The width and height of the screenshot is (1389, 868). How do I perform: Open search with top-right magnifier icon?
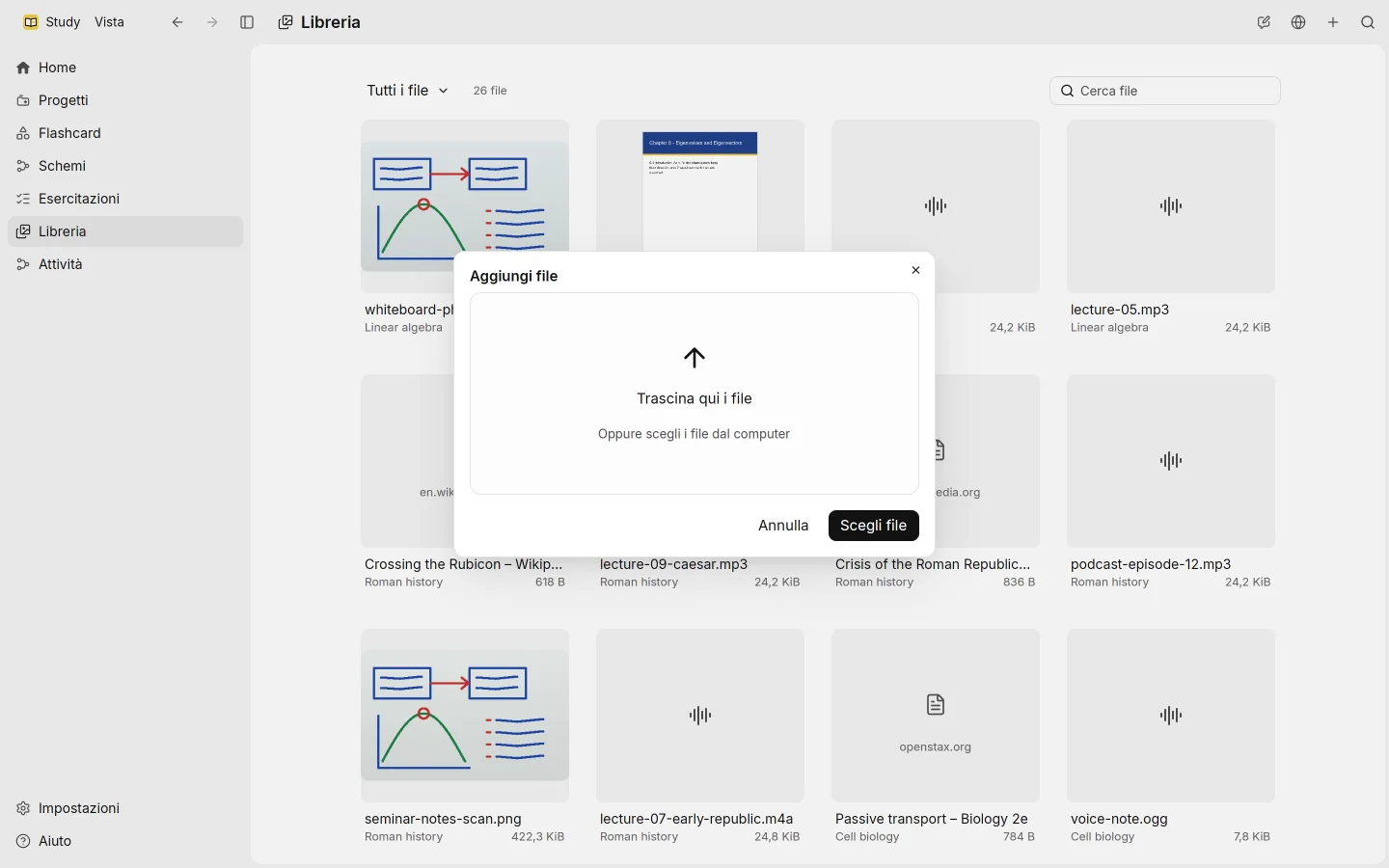(x=1368, y=22)
